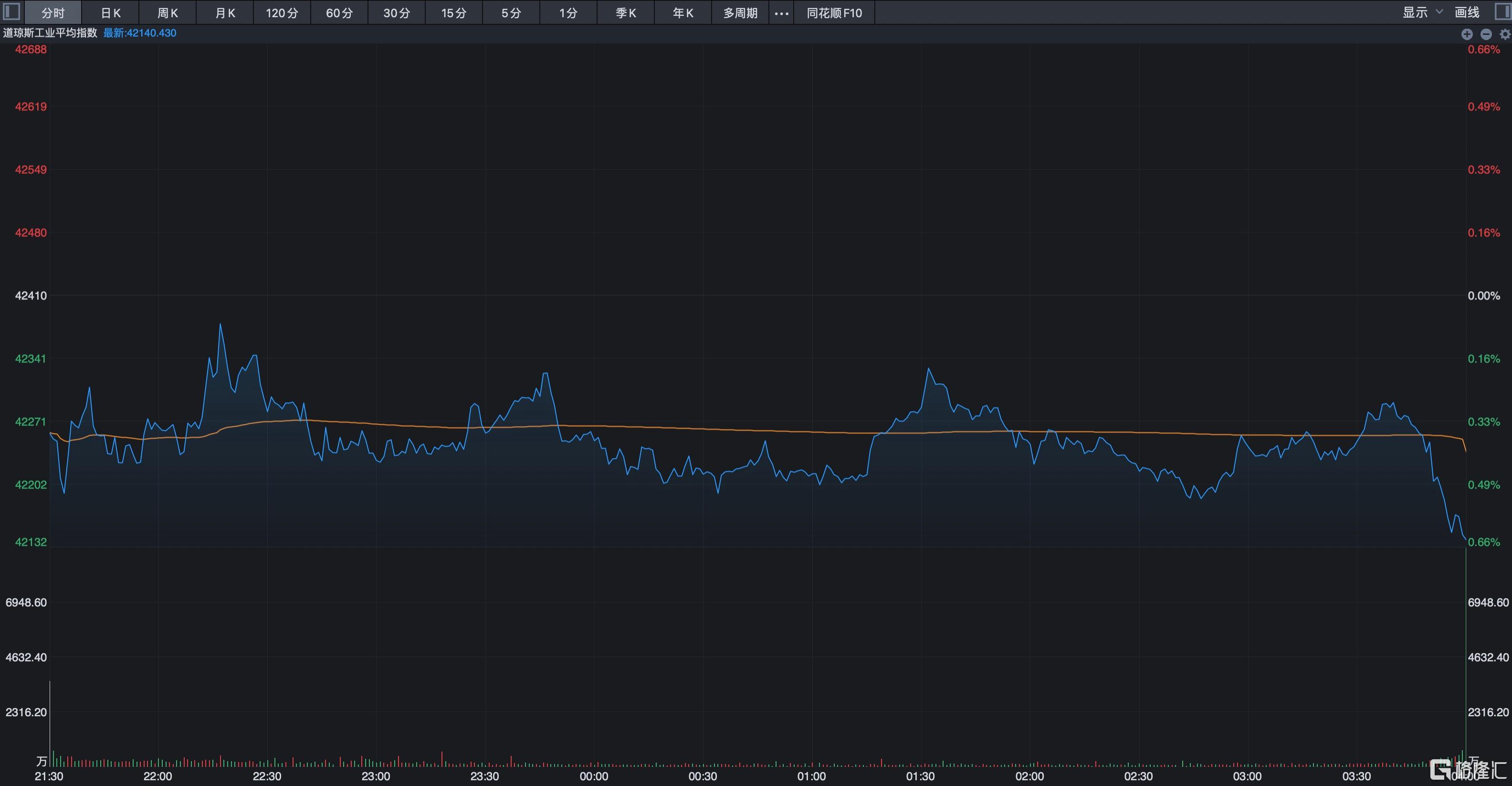This screenshot has width=1512, height=786.
Task: Click the 42202 price axis label
Action: click(x=31, y=485)
